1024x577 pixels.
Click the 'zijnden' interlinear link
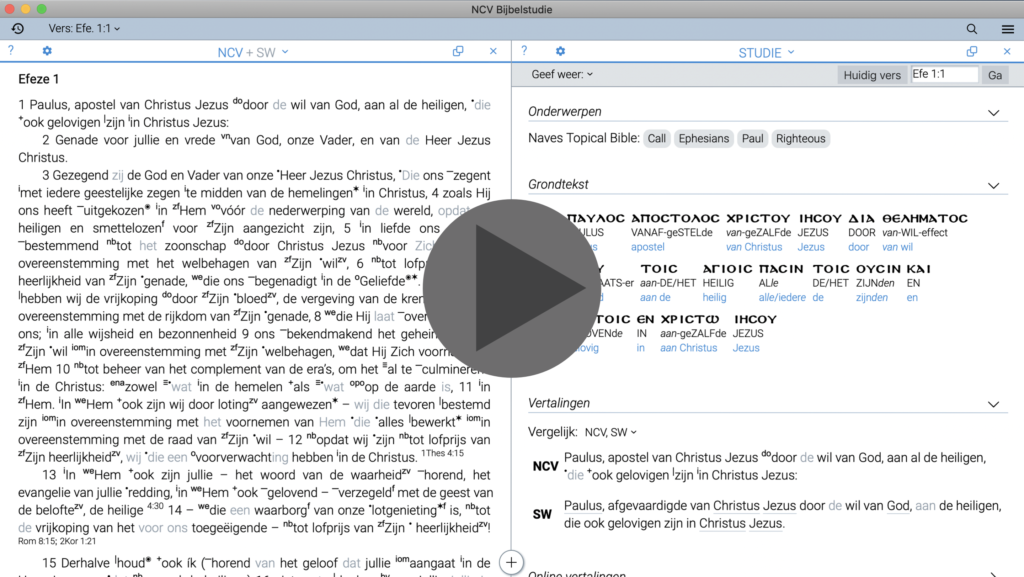pyautogui.click(x=871, y=297)
